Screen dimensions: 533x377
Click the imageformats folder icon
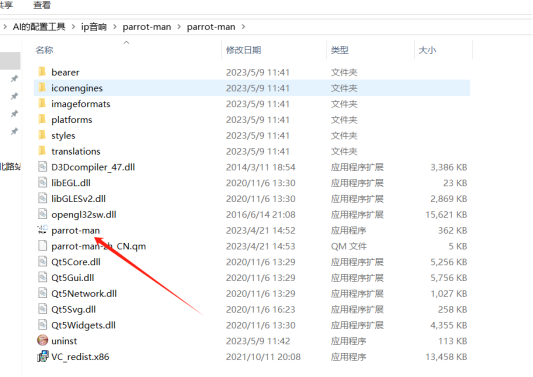point(42,104)
